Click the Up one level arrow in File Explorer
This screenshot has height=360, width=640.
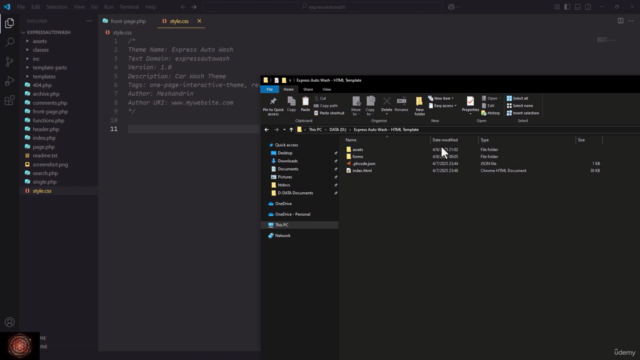291,130
